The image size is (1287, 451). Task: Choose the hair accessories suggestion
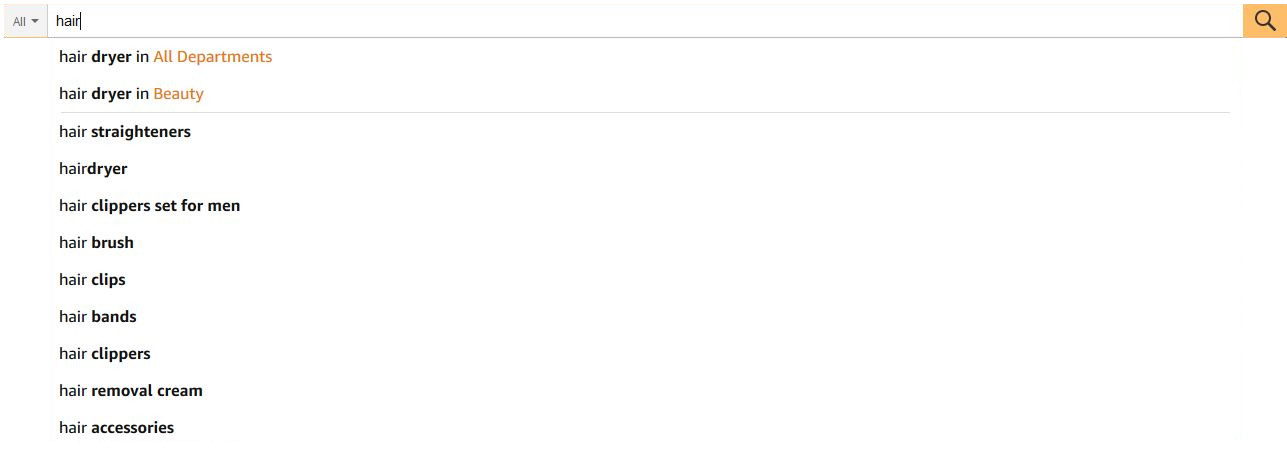point(116,428)
